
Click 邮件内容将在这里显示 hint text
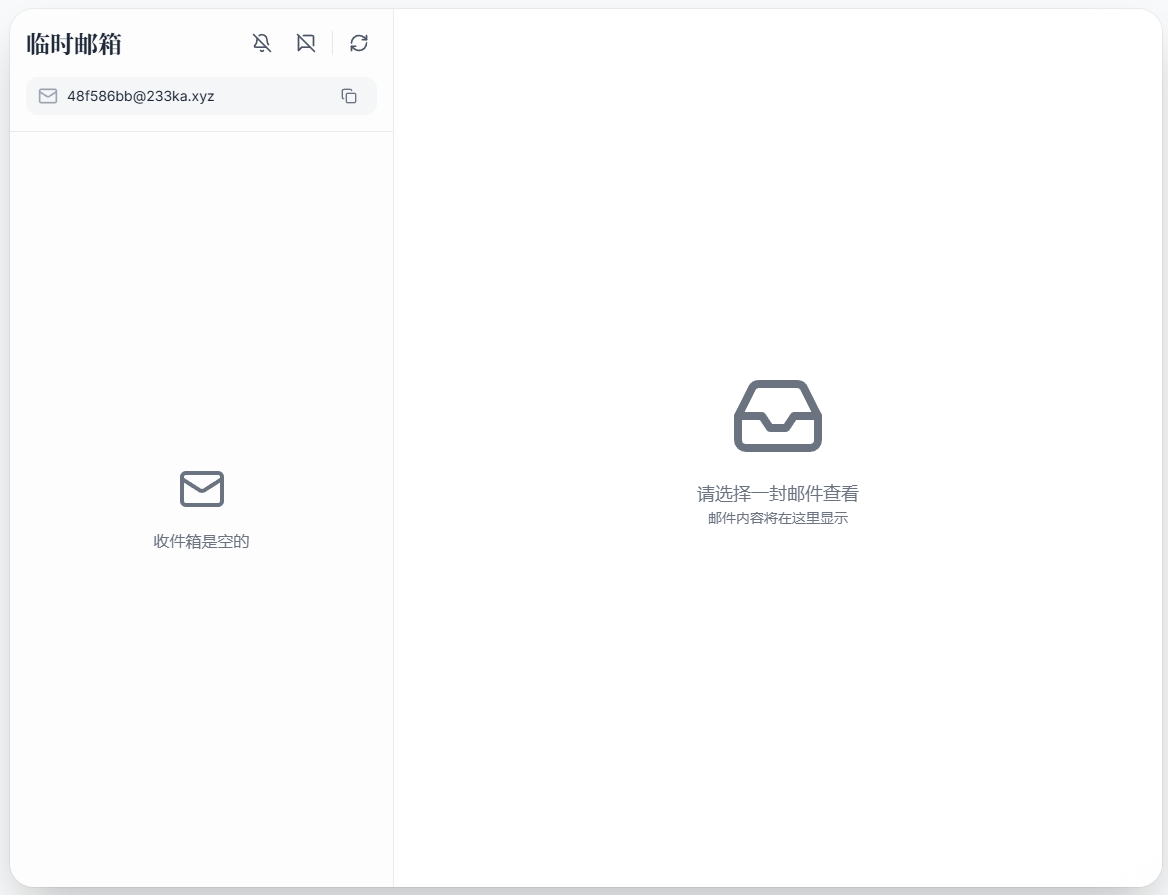pos(777,518)
